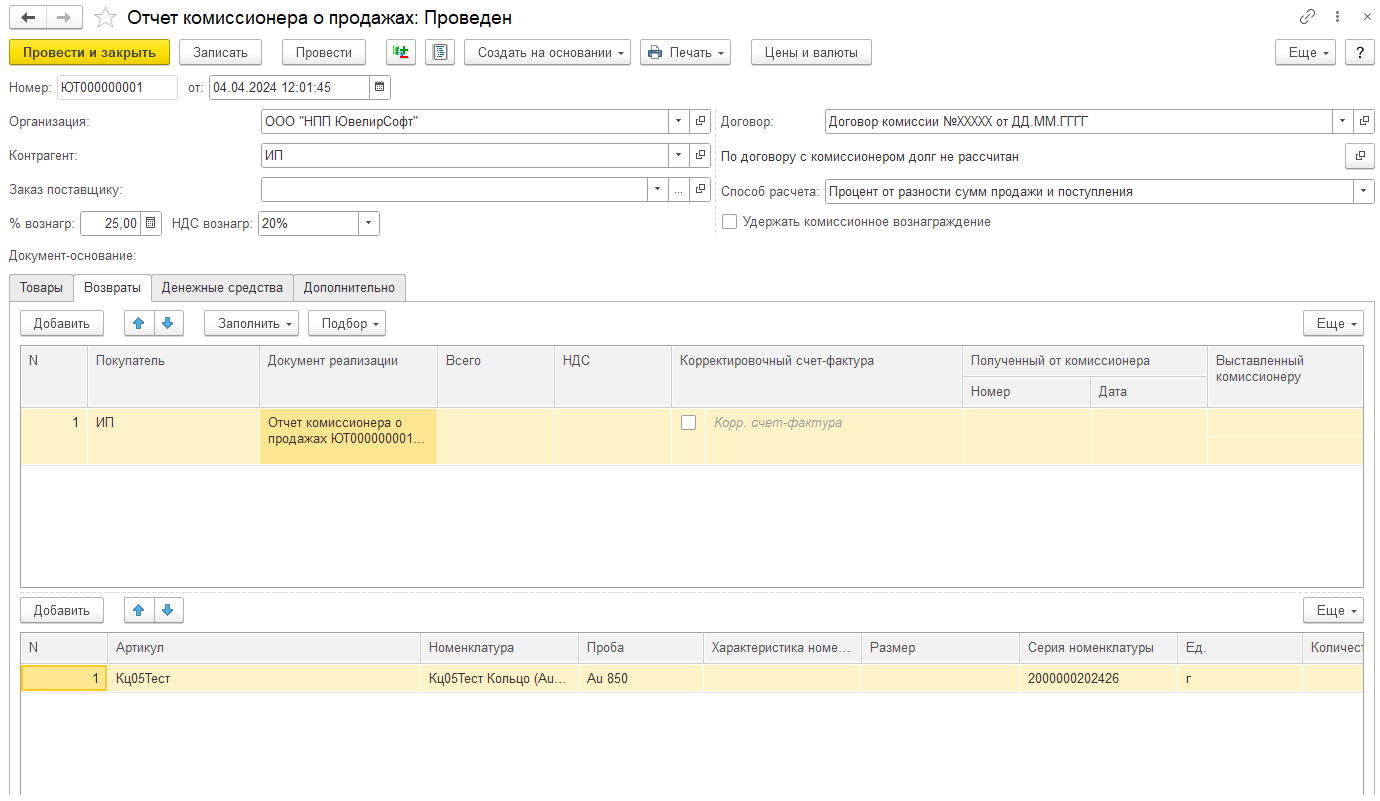This screenshot has height=801, width=1380.
Task: Click the Серия номенклатуры column header
Action: click(x=1098, y=647)
